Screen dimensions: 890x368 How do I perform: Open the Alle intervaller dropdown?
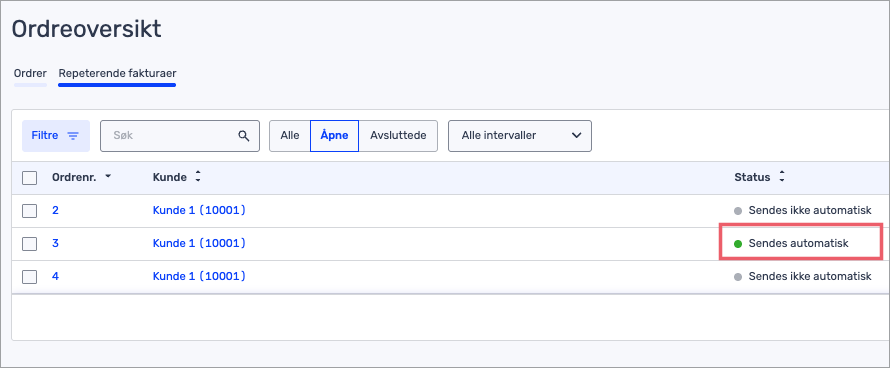(519, 136)
